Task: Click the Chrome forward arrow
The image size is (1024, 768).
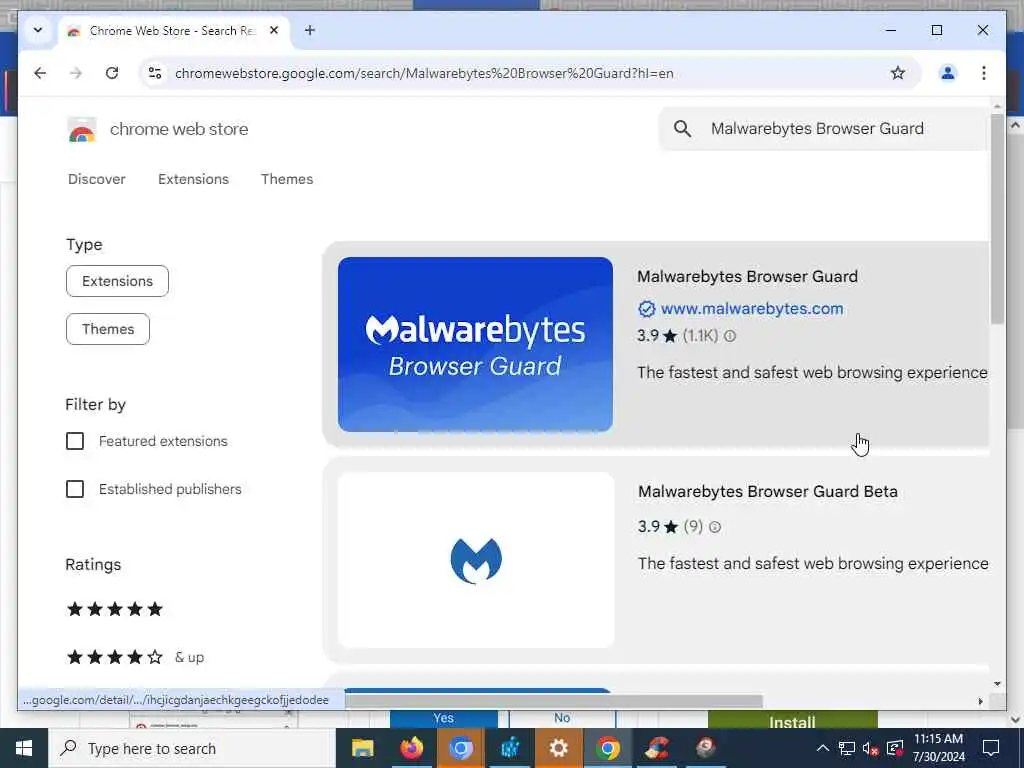Action: point(76,73)
